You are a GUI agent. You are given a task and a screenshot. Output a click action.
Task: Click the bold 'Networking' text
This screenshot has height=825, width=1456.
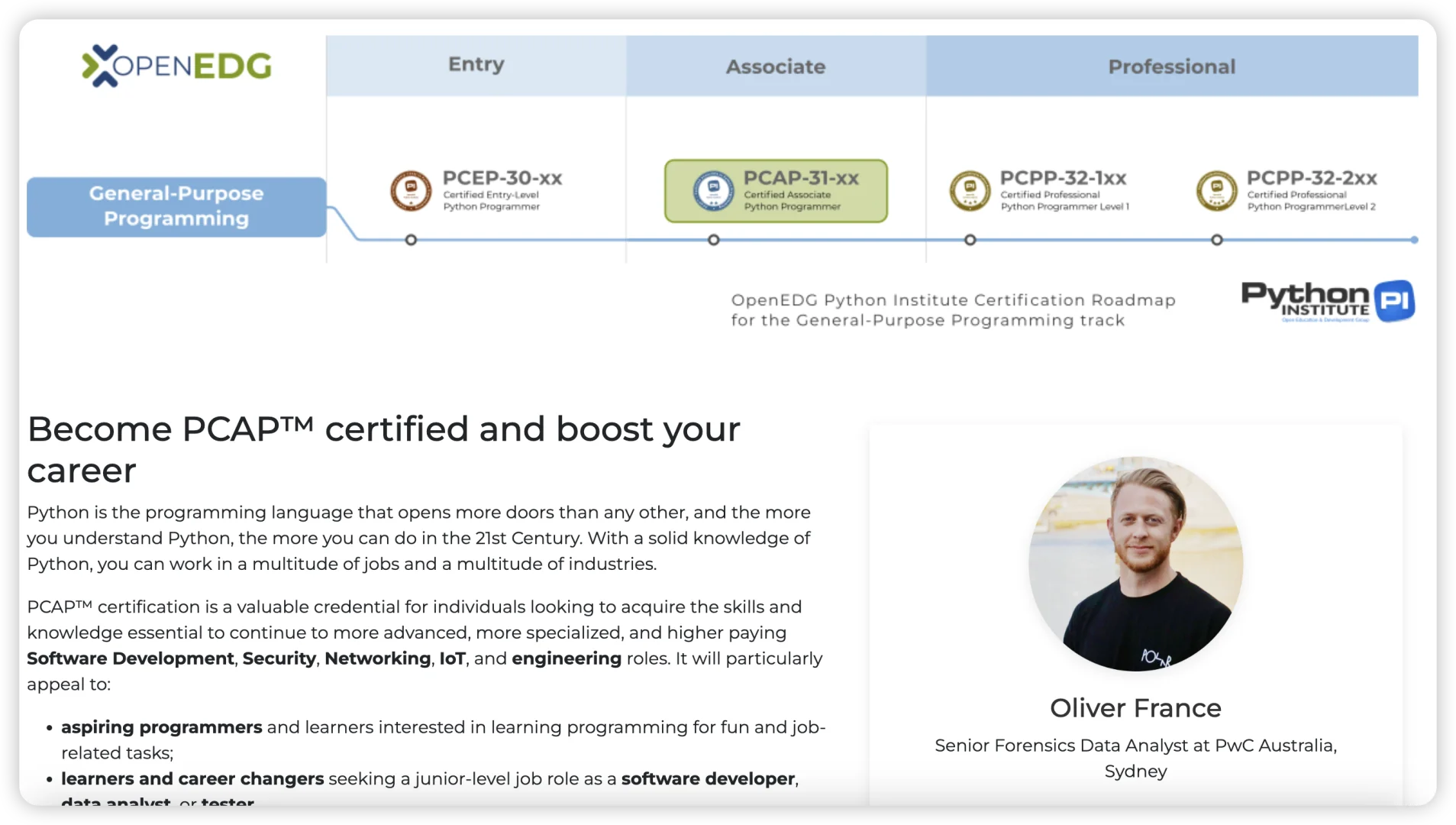[377, 658]
